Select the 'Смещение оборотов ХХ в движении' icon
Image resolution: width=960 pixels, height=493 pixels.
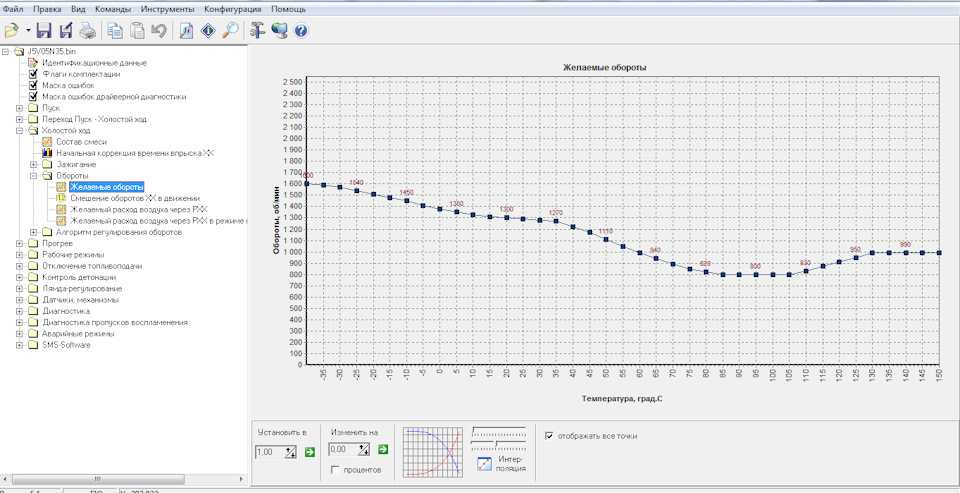pyautogui.click(x=61, y=198)
